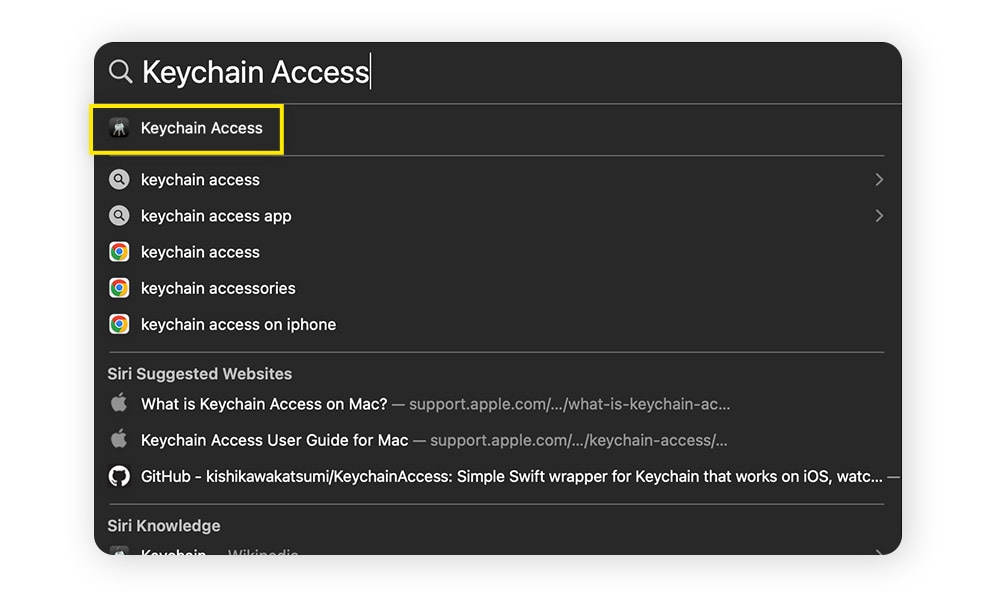Click Apple logo beside Keychain Access User Guide

119,439
